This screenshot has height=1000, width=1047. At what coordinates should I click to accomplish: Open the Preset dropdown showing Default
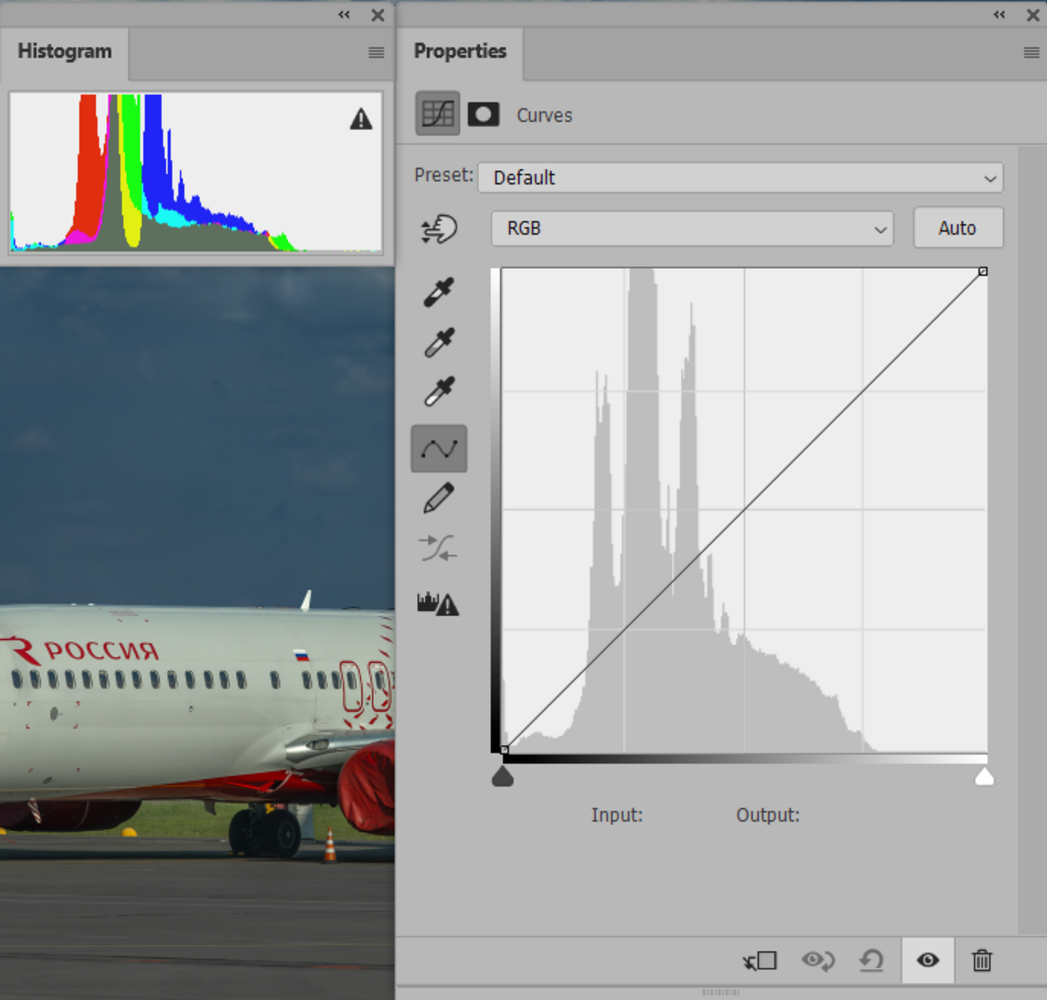coord(741,178)
